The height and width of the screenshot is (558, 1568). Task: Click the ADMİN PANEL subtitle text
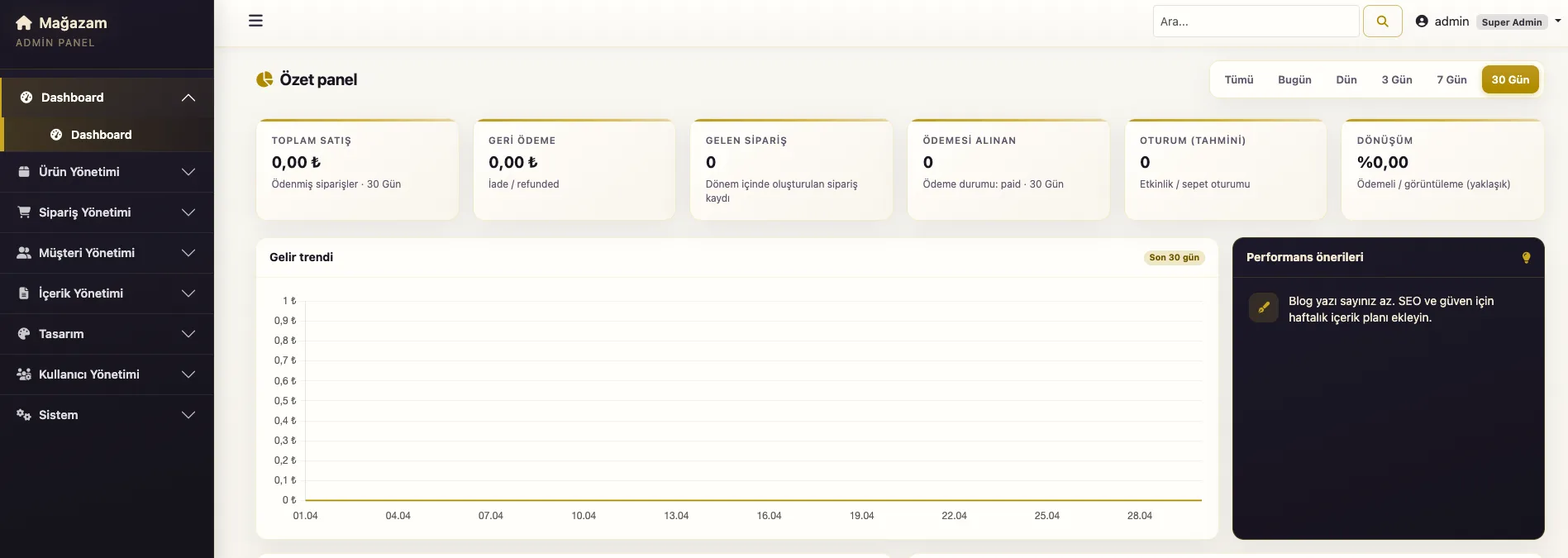(x=55, y=43)
